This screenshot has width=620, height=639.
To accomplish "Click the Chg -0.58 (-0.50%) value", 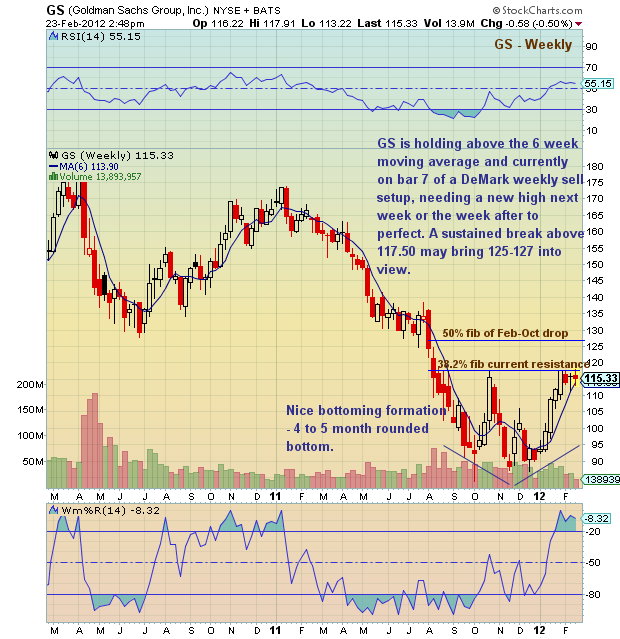I will pyautogui.click(x=527, y=23).
